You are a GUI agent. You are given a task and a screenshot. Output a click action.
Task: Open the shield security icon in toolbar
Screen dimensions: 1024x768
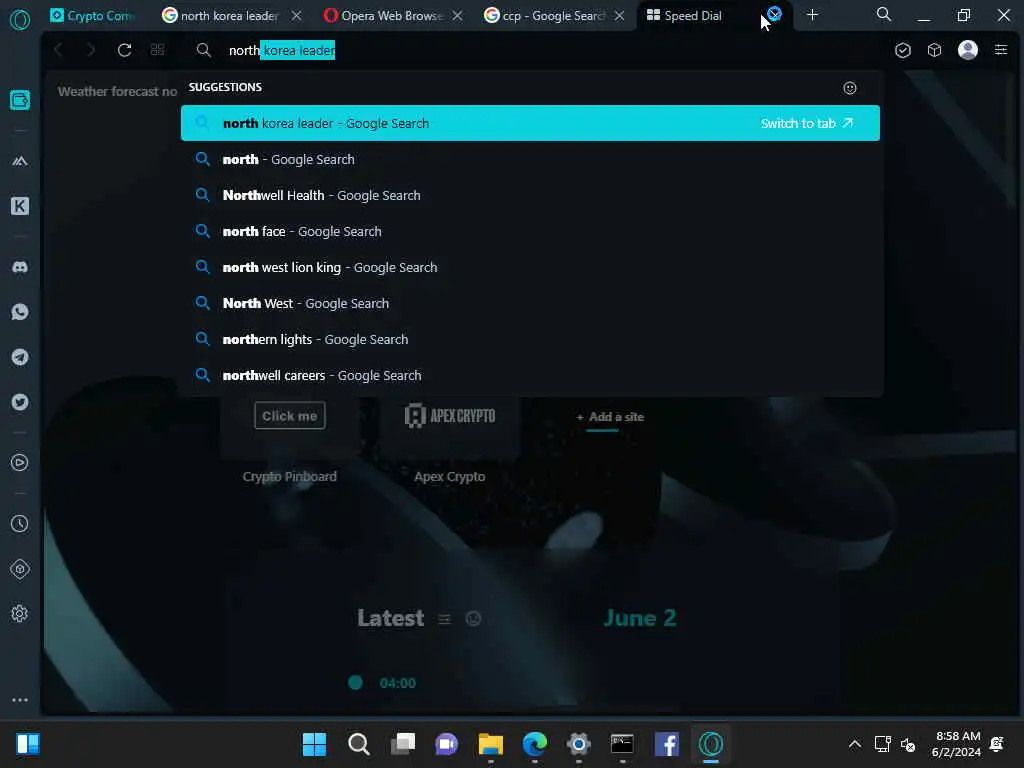pyautogui.click(x=903, y=50)
